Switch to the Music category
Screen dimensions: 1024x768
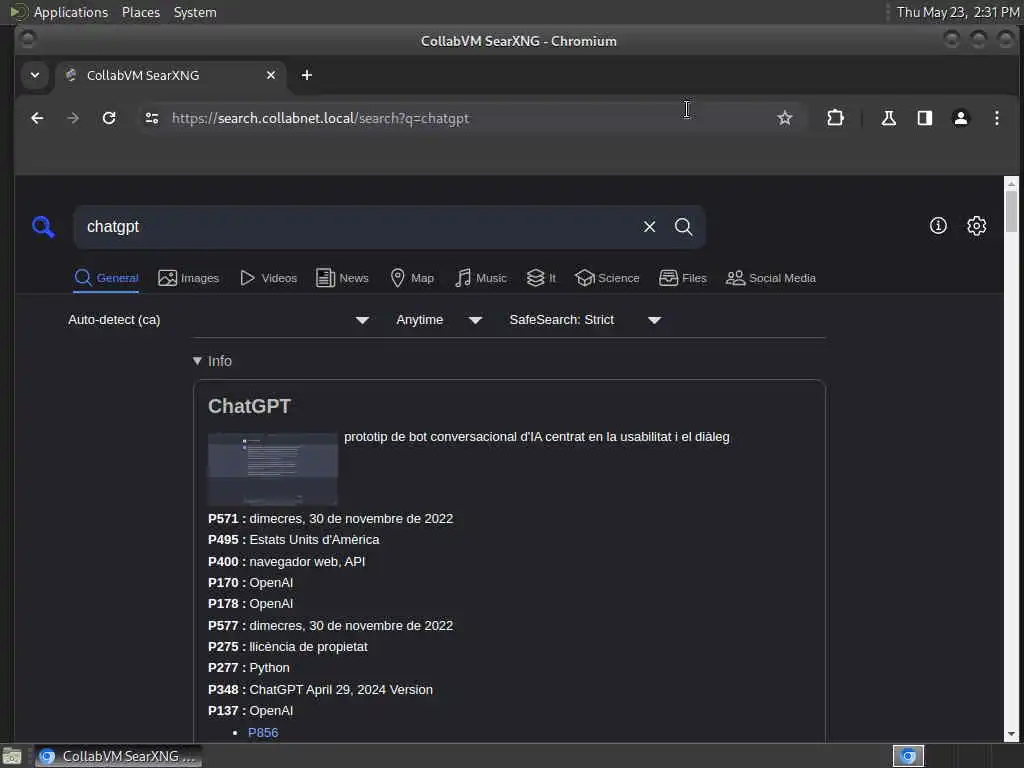(481, 278)
